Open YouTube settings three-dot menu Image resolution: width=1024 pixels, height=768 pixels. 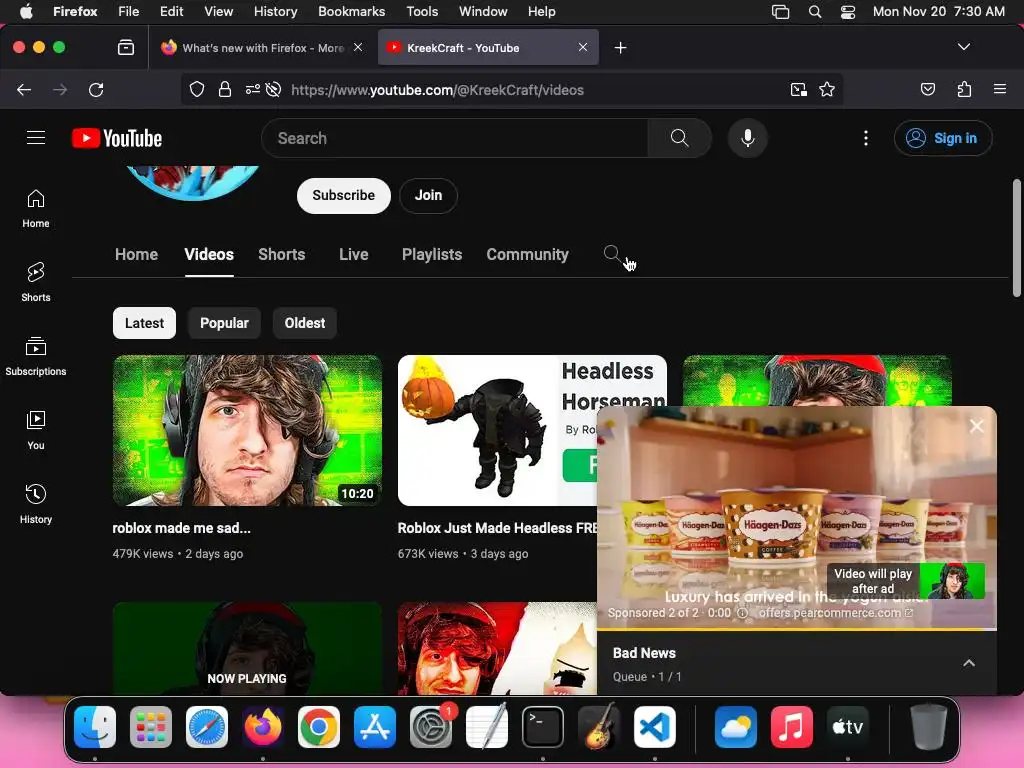coord(866,138)
